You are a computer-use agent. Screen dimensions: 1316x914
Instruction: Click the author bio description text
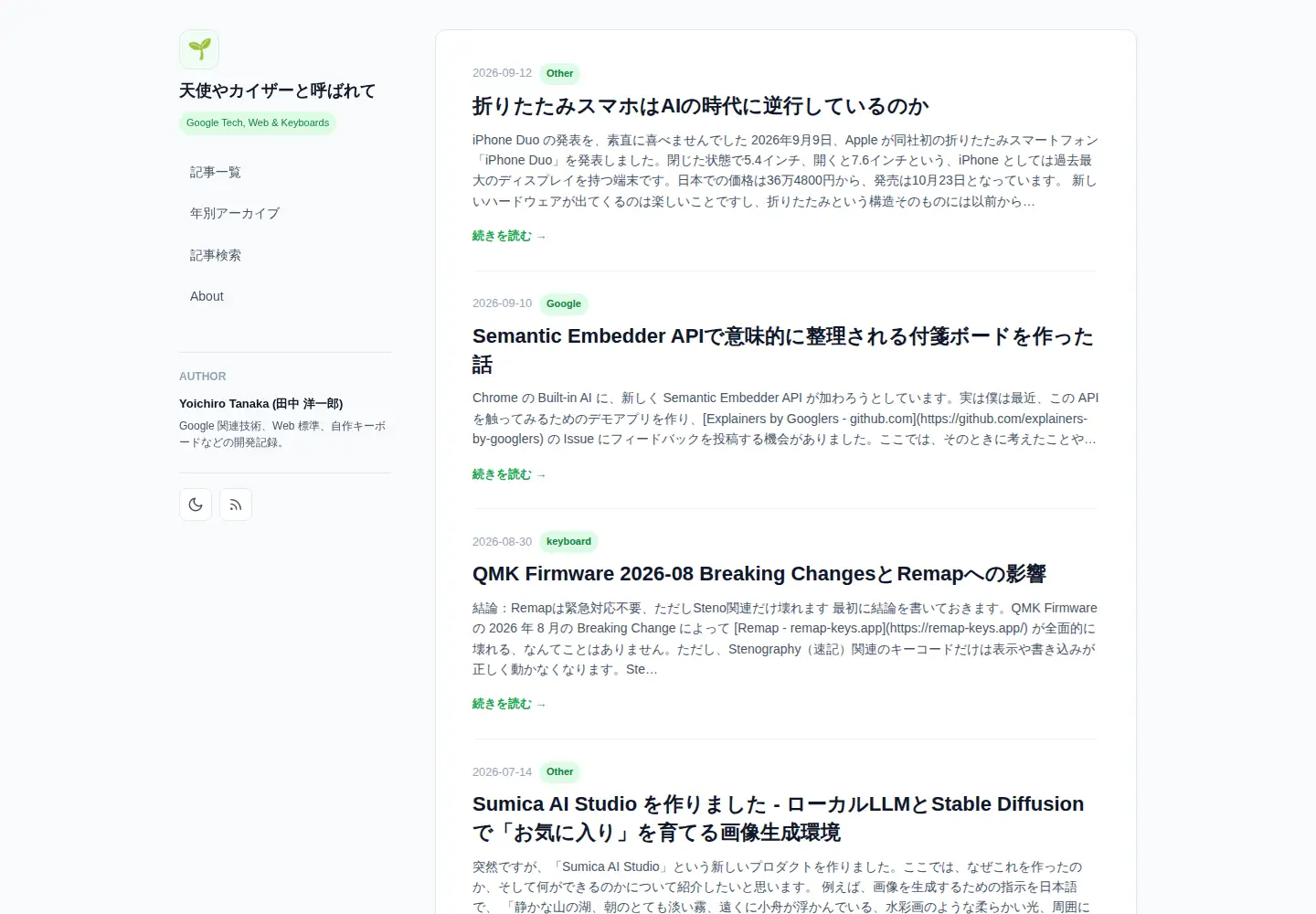coord(282,434)
